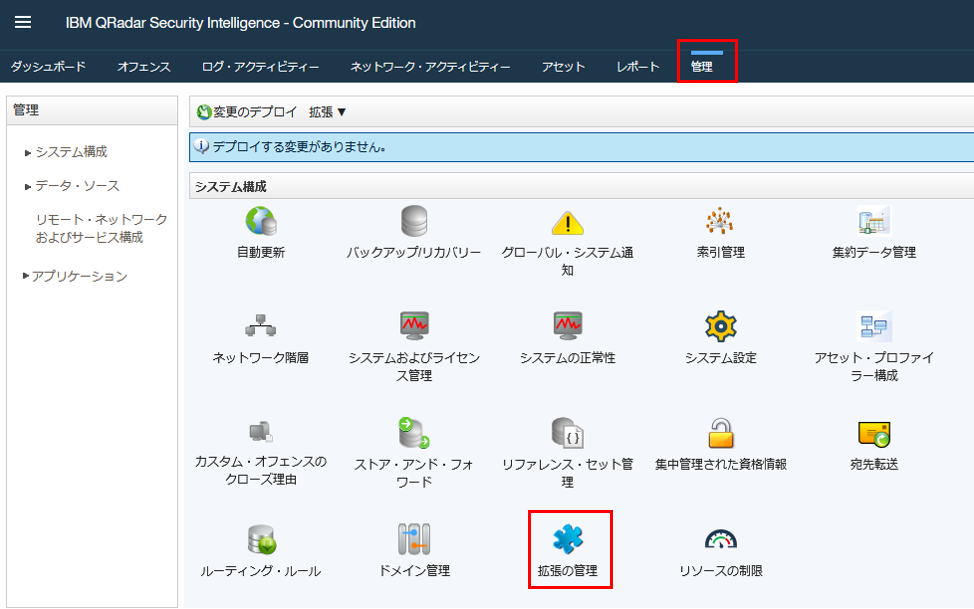Open the hamburger navigation menu
974x609 pixels.
[x=23, y=22]
